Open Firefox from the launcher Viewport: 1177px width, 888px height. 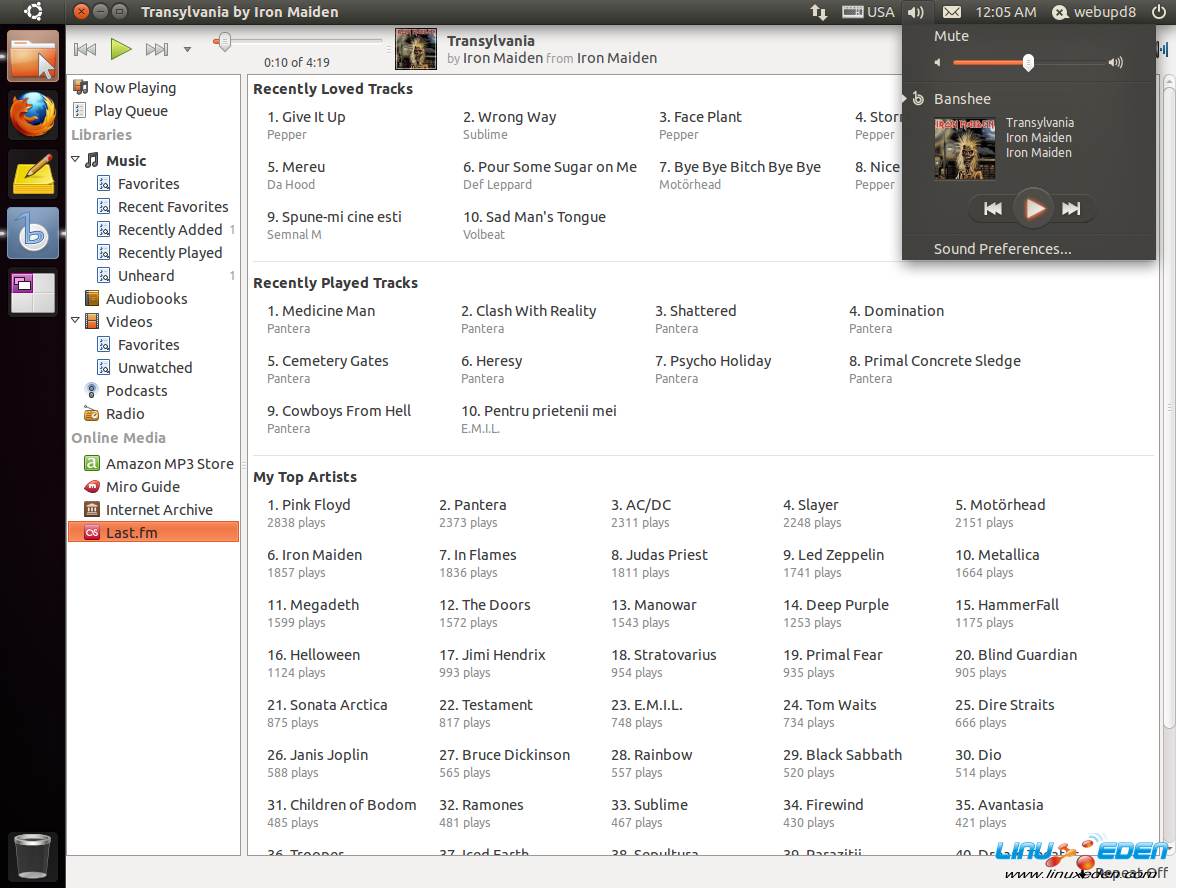click(x=34, y=114)
